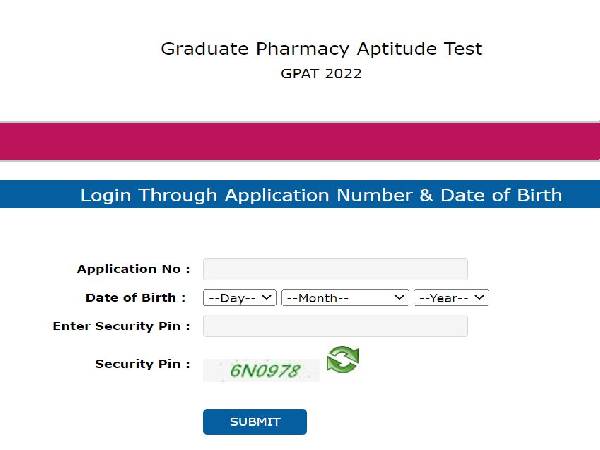Click the chevron on the Month dropdown
This screenshot has height=450, width=600.
[x=400, y=298]
